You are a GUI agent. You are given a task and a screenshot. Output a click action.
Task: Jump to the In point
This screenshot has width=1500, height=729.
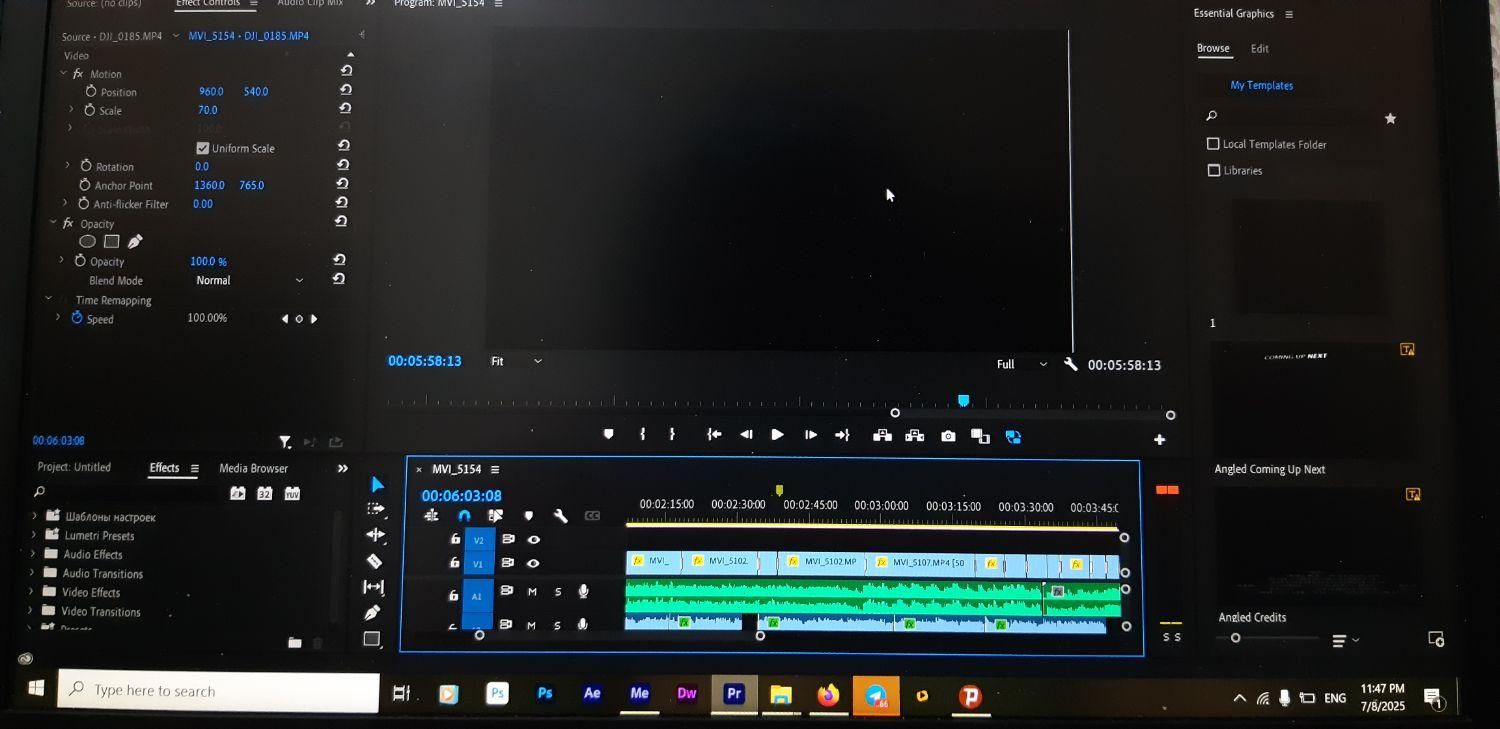pos(714,434)
